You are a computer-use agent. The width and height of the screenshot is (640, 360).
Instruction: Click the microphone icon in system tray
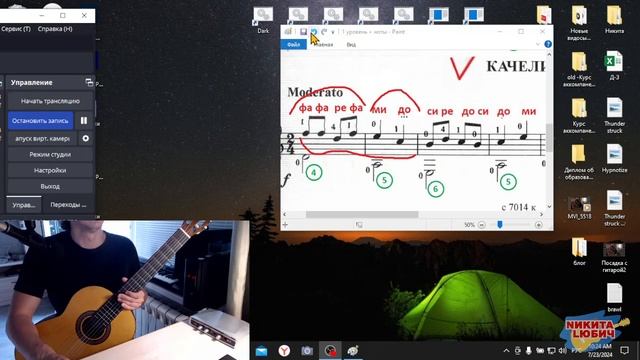[529, 351]
